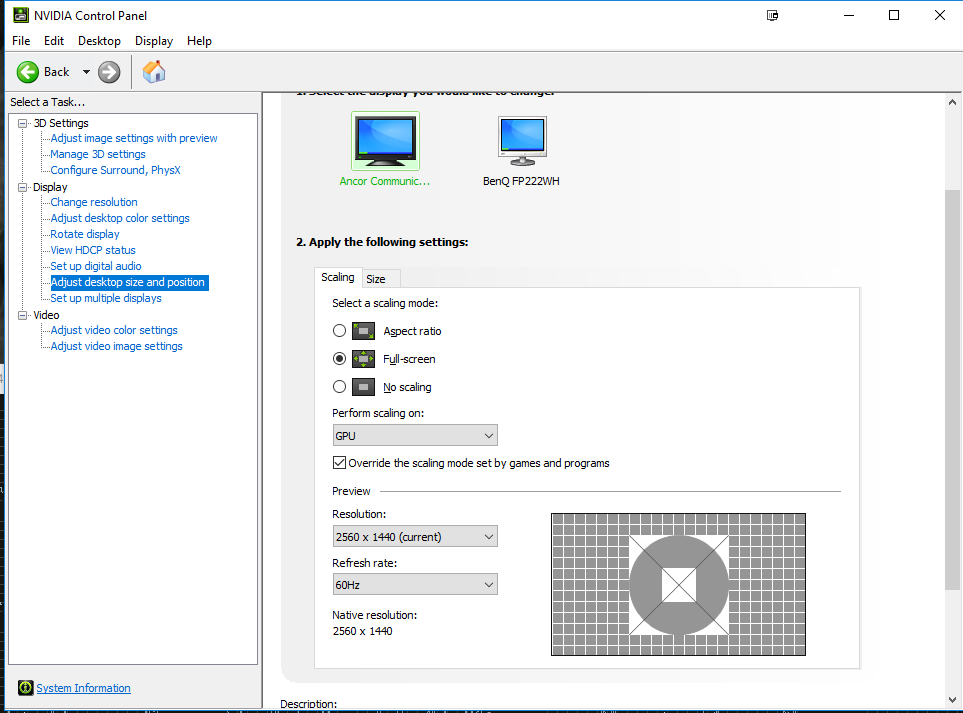Select the No scaling radio button
Image resolution: width=963 pixels, height=713 pixels.
click(x=339, y=387)
